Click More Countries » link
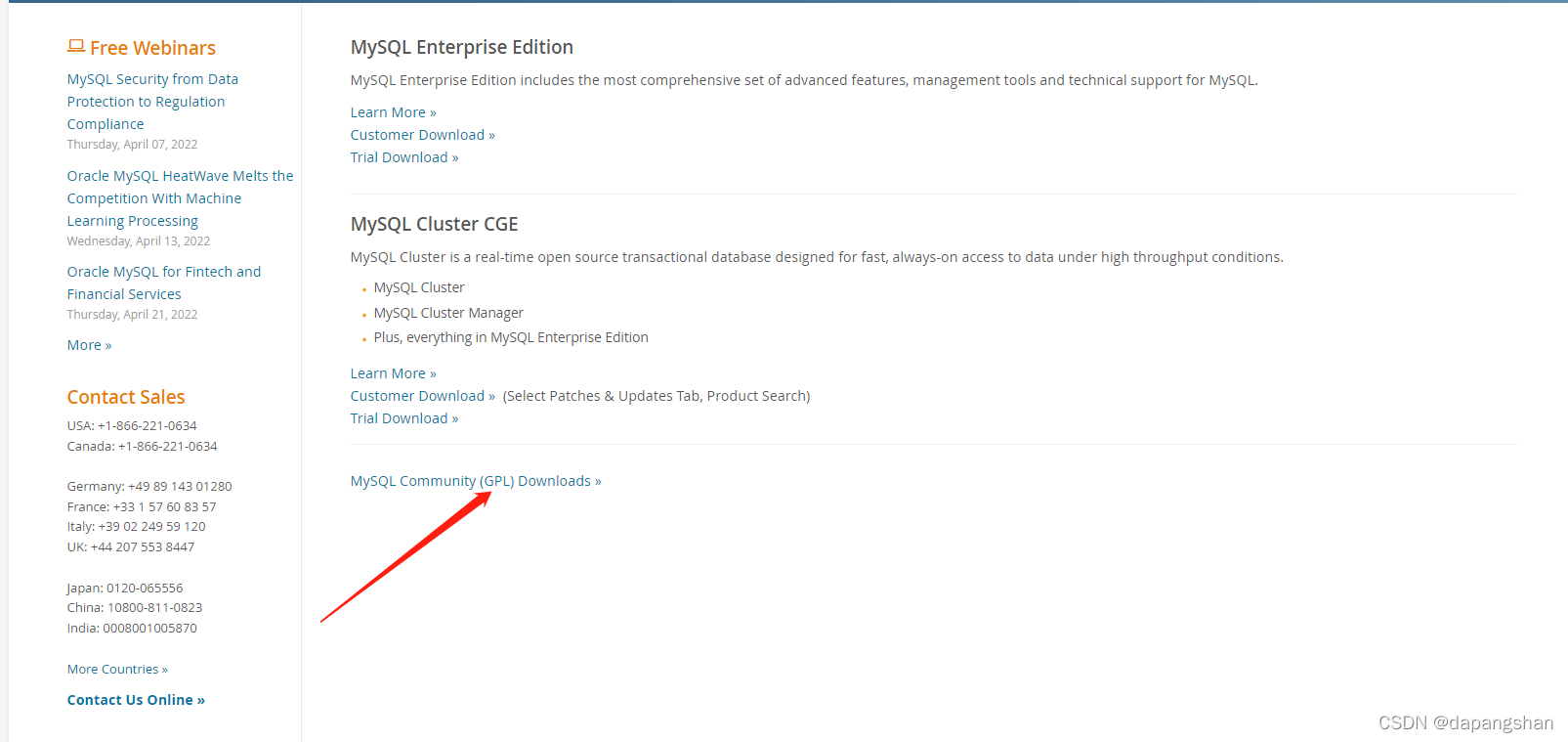 [117, 670]
